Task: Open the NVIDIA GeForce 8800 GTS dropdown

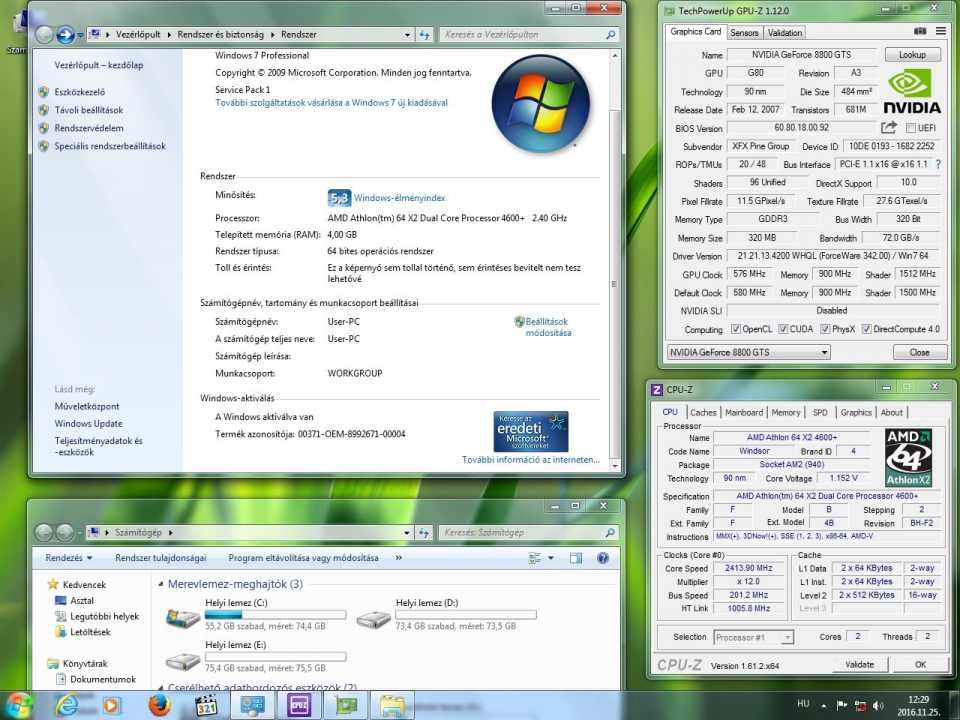Action: pyautogui.click(x=824, y=352)
